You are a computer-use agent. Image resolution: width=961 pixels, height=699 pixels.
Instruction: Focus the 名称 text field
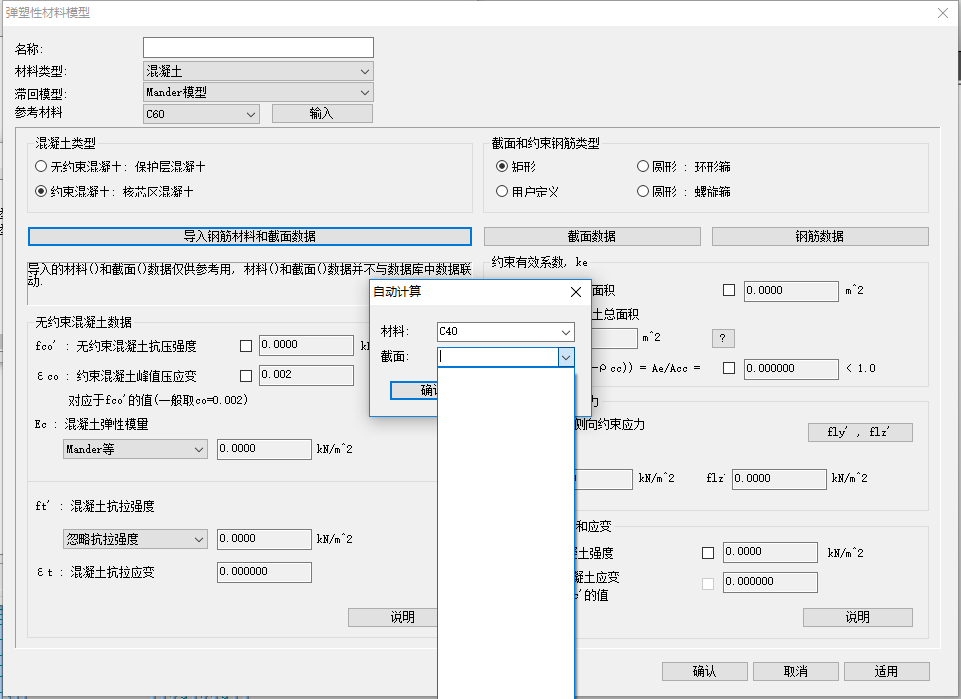[258, 48]
